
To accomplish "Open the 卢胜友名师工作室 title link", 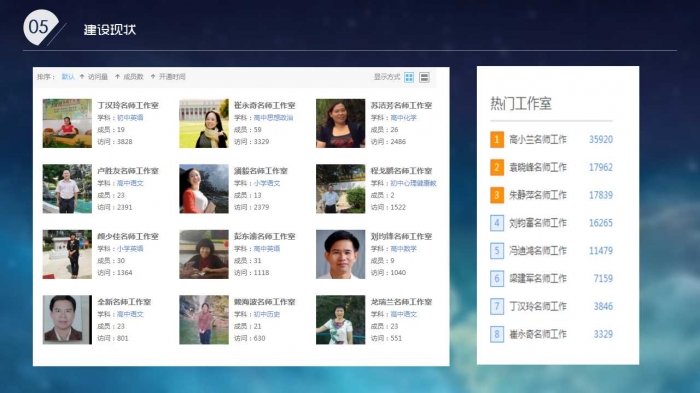I will pos(128,171).
